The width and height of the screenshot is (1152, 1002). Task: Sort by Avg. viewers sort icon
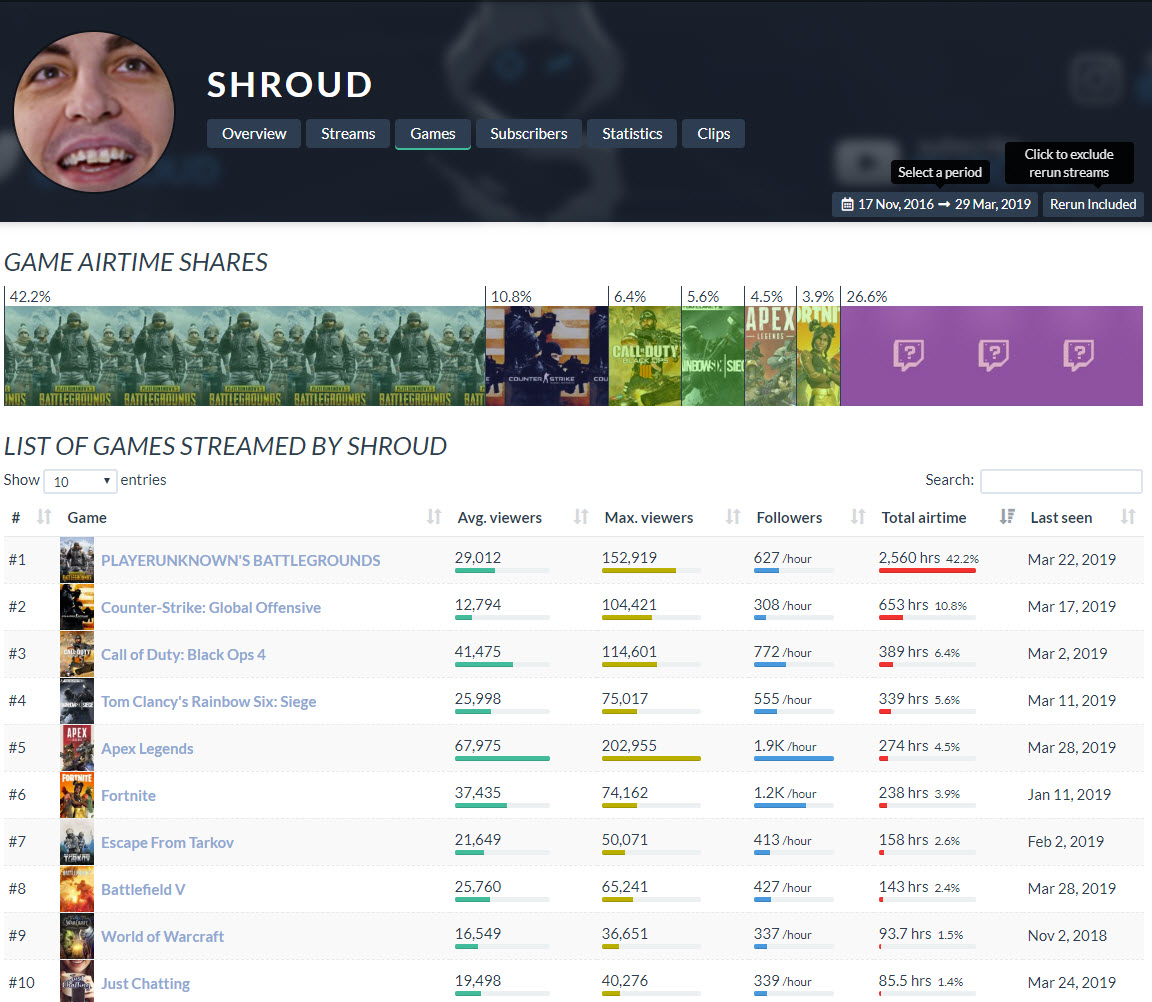click(x=581, y=517)
